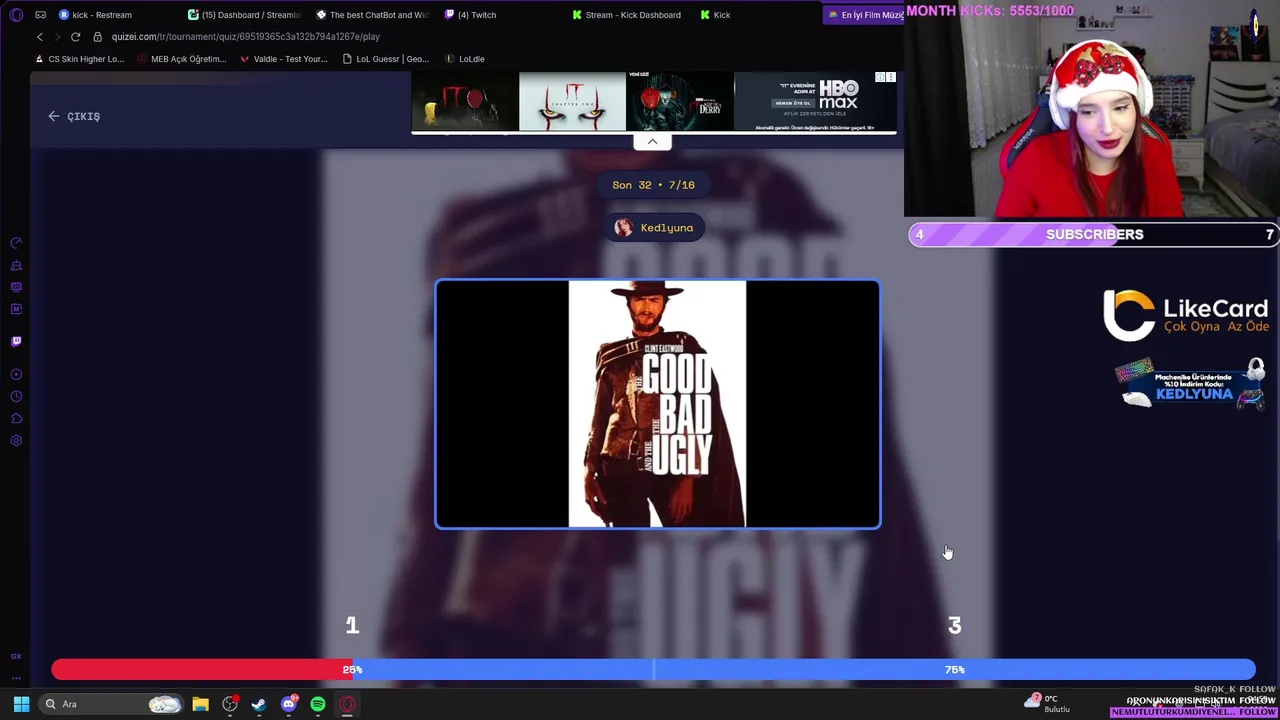
Task: Open Spotify from the taskbar
Action: 318,704
